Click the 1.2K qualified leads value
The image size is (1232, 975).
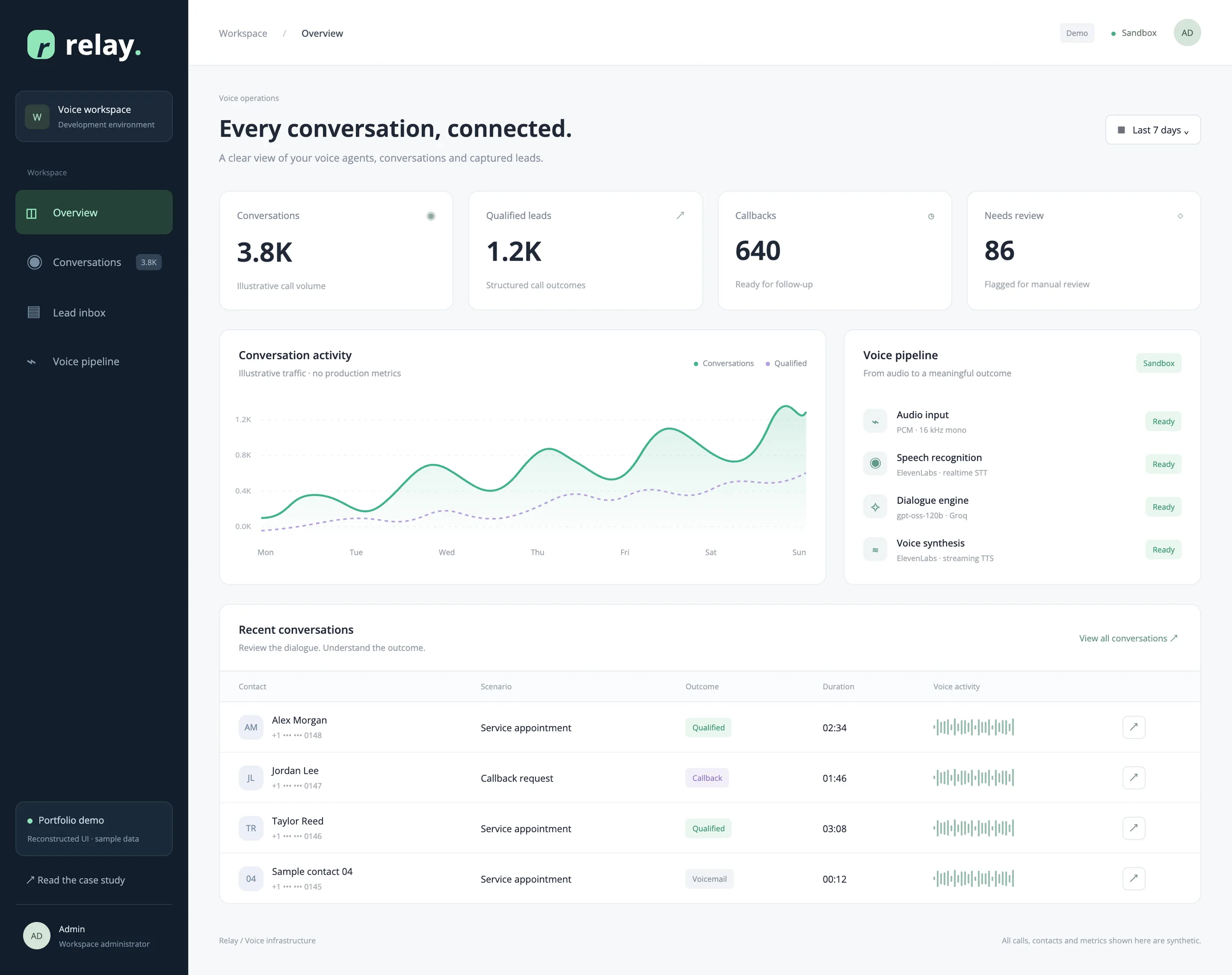click(513, 251)
